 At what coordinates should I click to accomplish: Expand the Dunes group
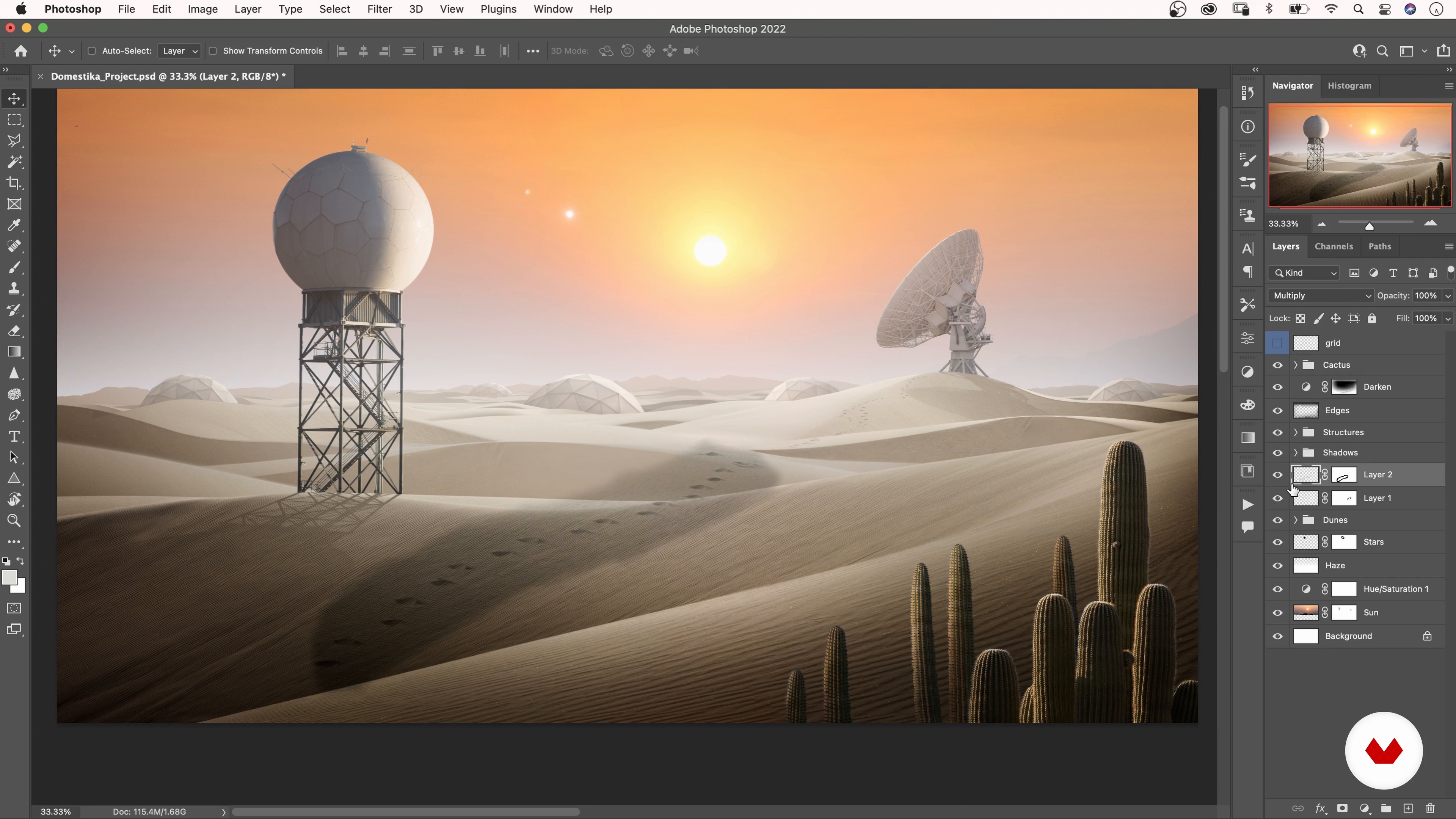pos(1296,520)
